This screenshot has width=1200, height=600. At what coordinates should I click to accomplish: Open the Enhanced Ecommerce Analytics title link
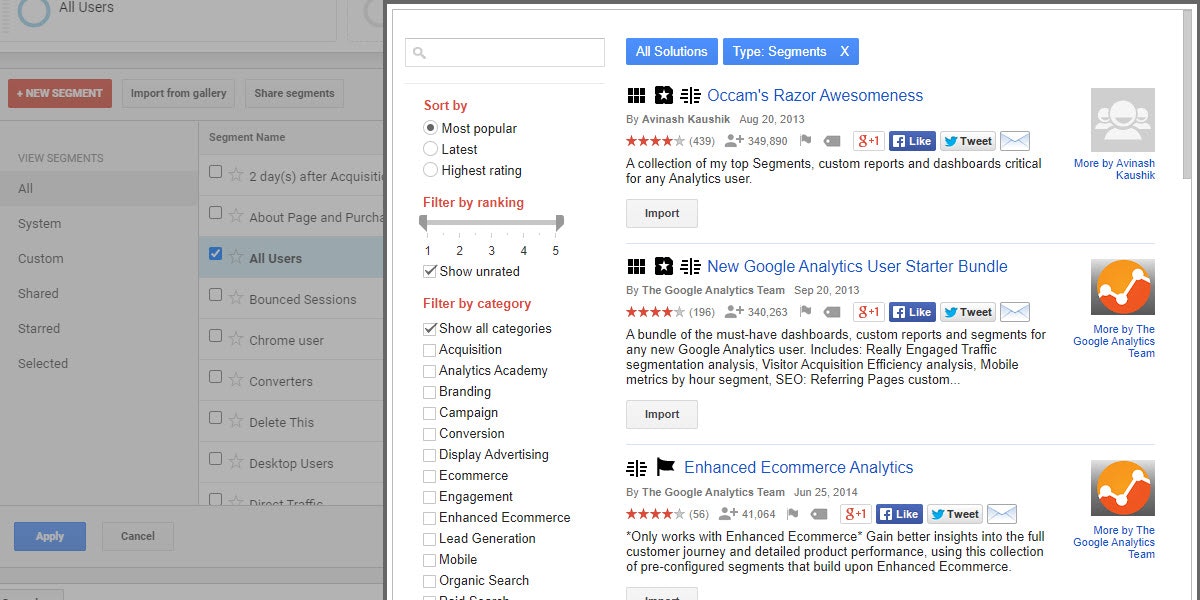tap(798, 467)
